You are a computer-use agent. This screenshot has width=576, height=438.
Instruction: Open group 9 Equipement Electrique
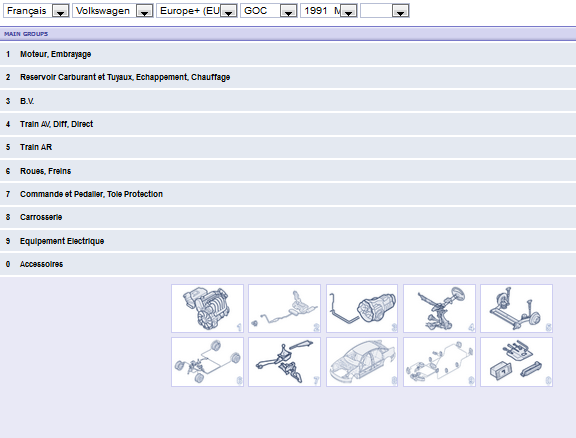tap(288, 241)
